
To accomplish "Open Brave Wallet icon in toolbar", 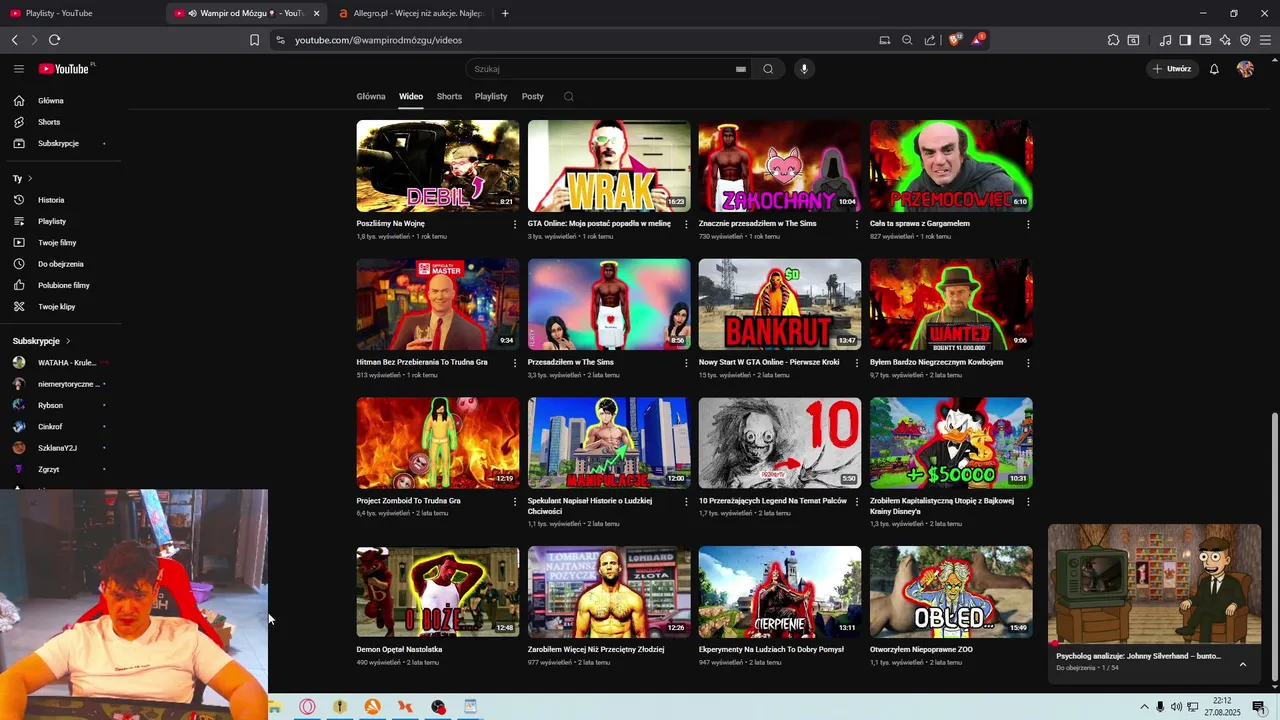I will tap(1205, 40).
